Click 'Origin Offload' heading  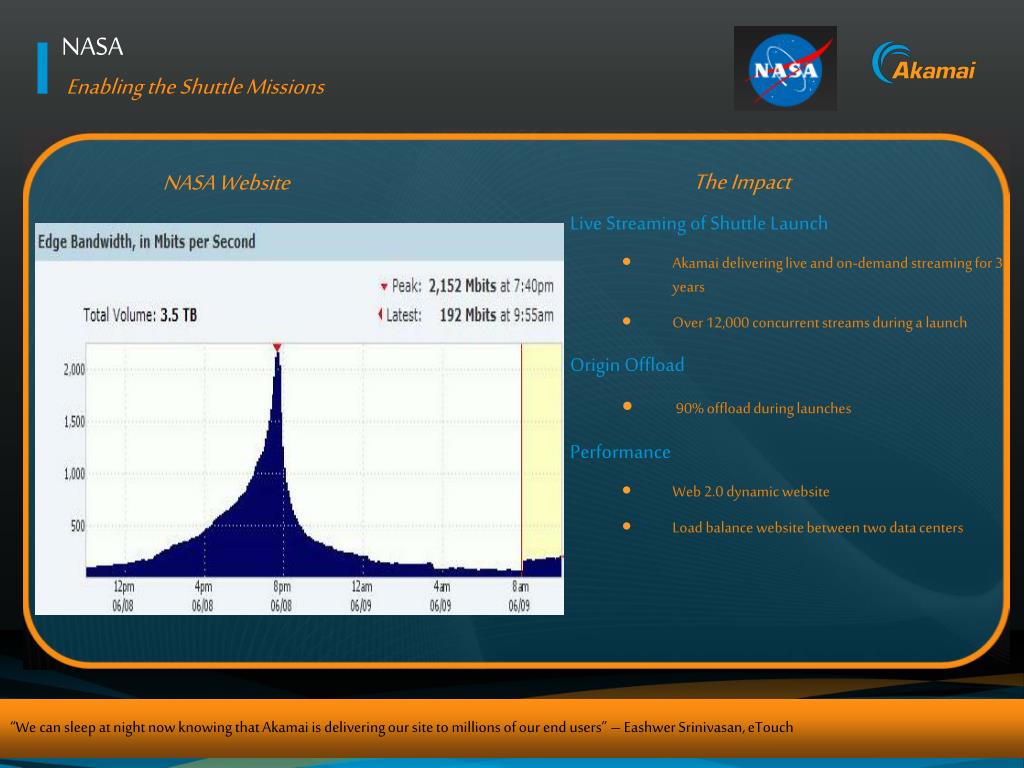pos(627,365)
